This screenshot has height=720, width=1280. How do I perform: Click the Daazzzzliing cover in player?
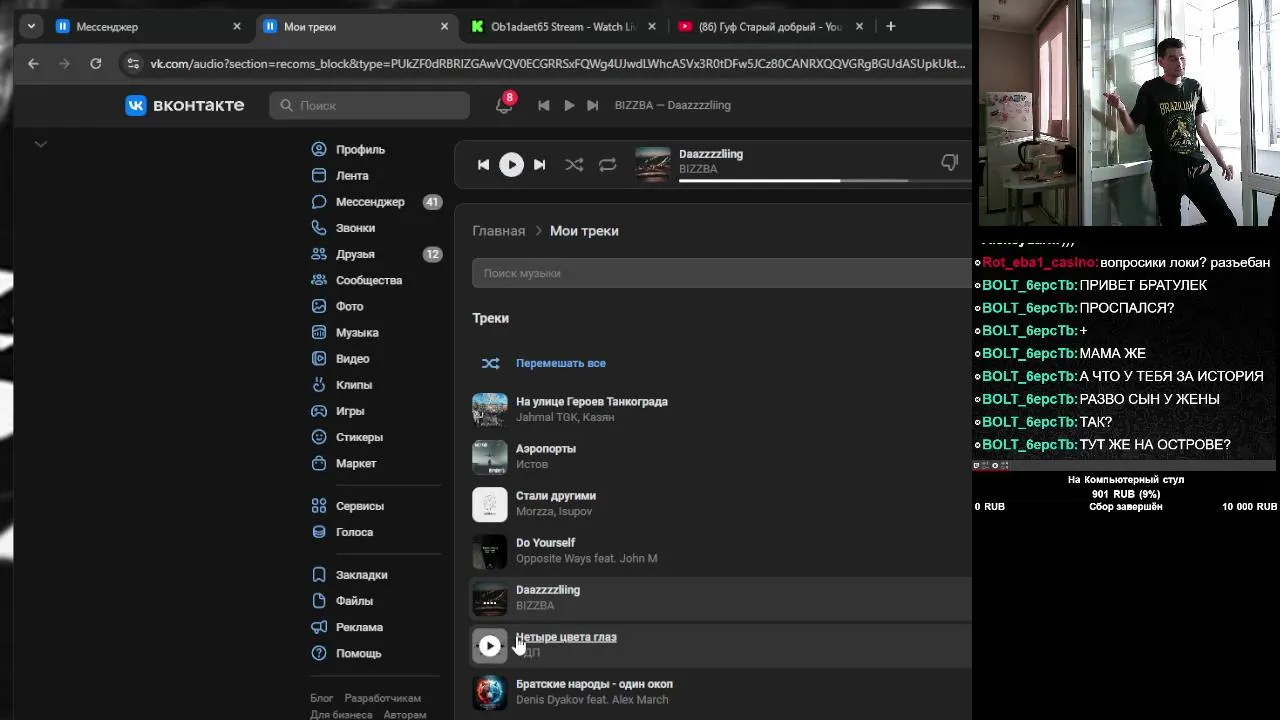(653, 164)
